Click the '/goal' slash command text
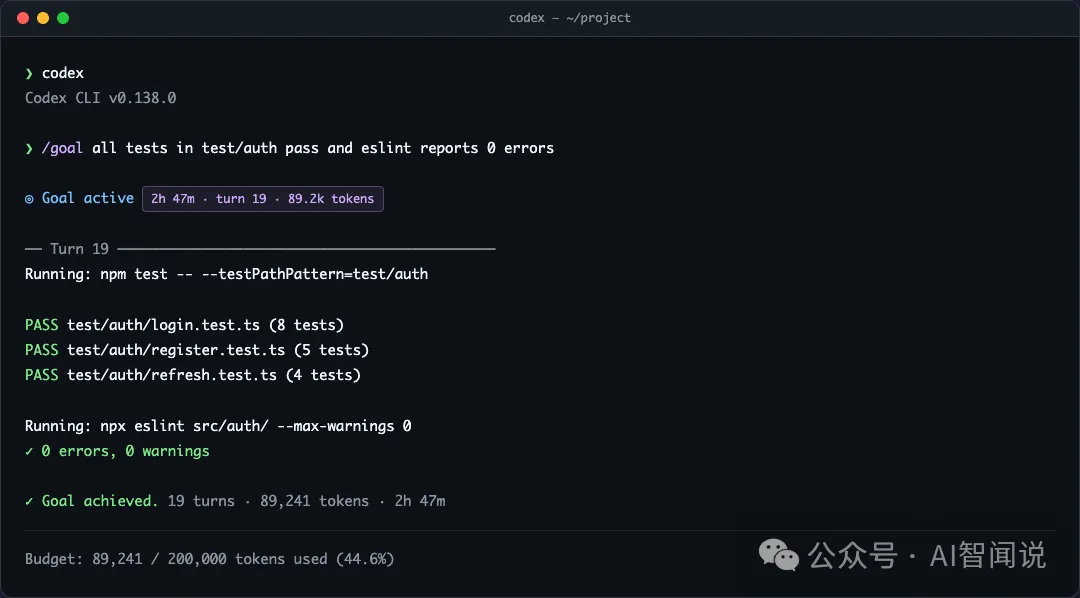This screenshot has width=1080, height=598. 63,148
